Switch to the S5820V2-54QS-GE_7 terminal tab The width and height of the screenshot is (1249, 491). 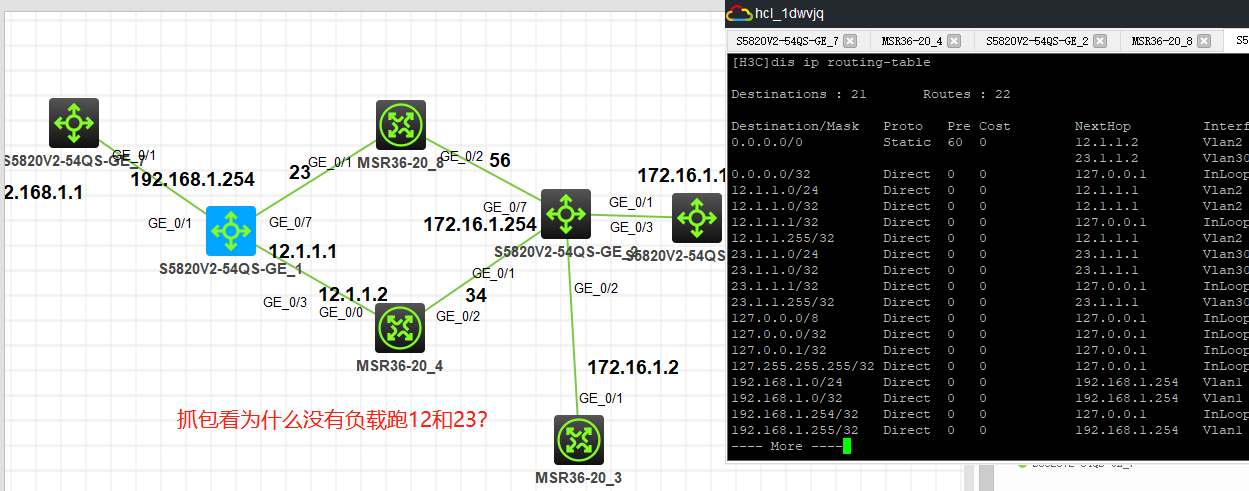click(788, 41)
